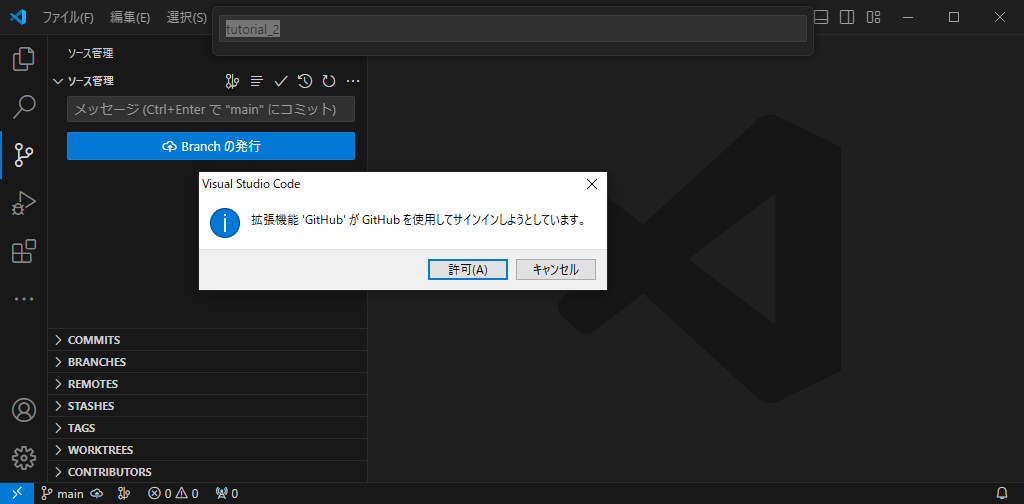
Task: Click the Branch の発行 button
Action: tap(211, 146)
